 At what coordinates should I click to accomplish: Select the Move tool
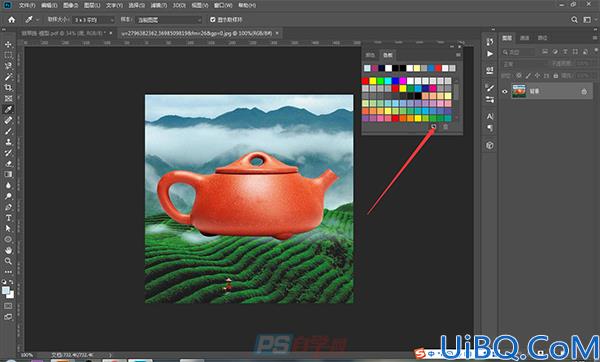pyautogui.click(x=8, y=44)
